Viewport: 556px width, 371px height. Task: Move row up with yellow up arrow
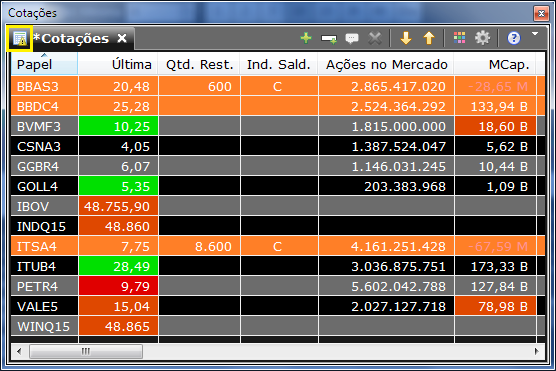click(x=429, y=38)
